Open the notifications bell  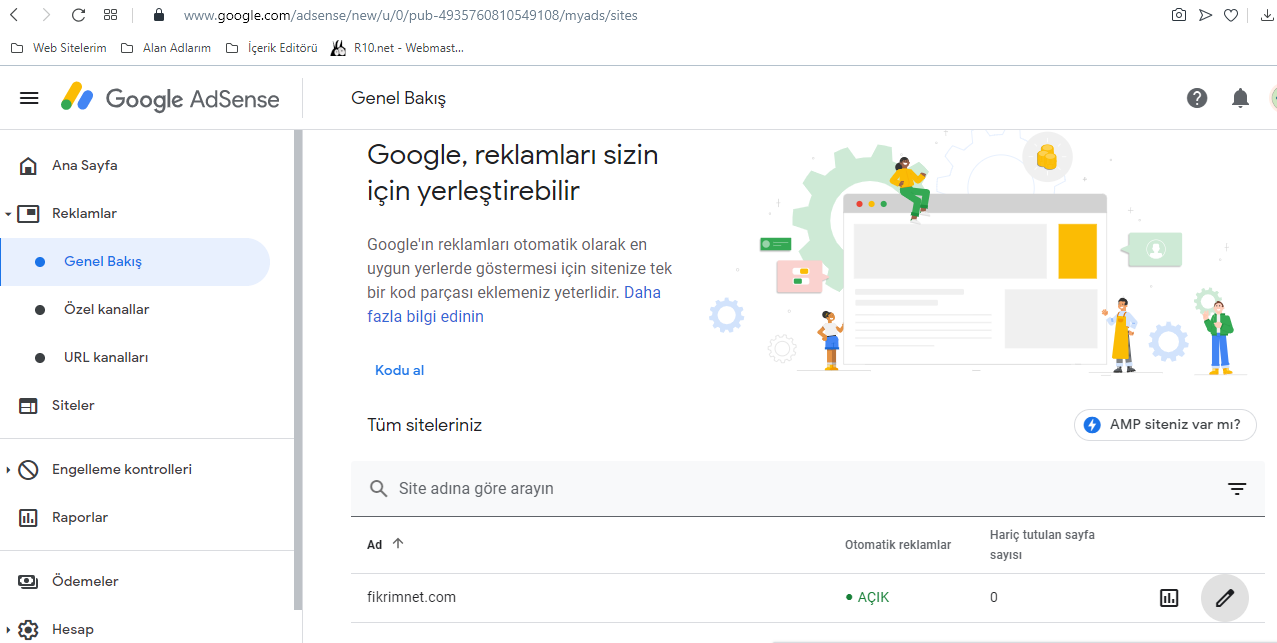point(1240,98)
